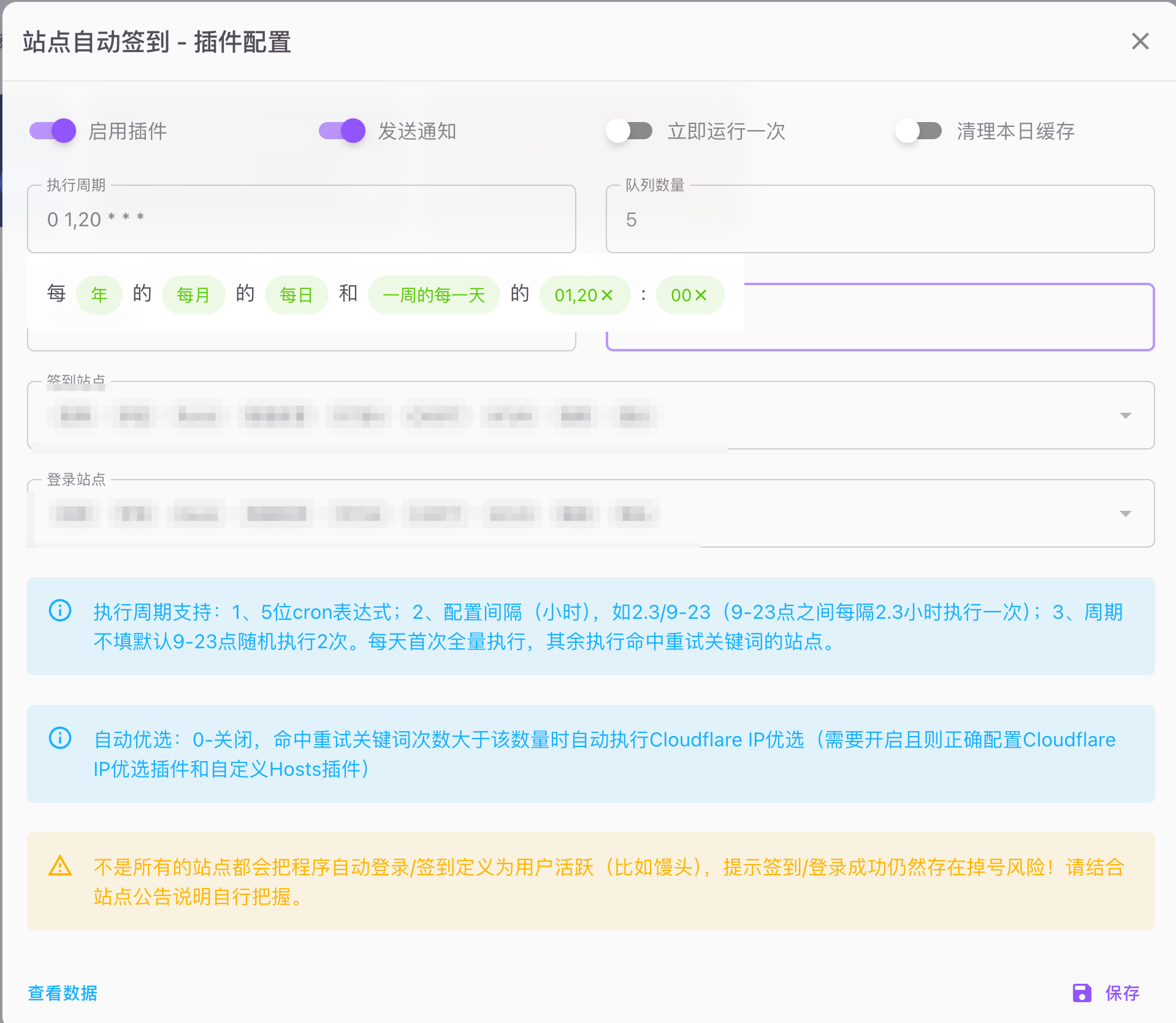Screen dimensions: 1176x1023
Task: Click the 保存 save button
Action: pos(1107,993)
